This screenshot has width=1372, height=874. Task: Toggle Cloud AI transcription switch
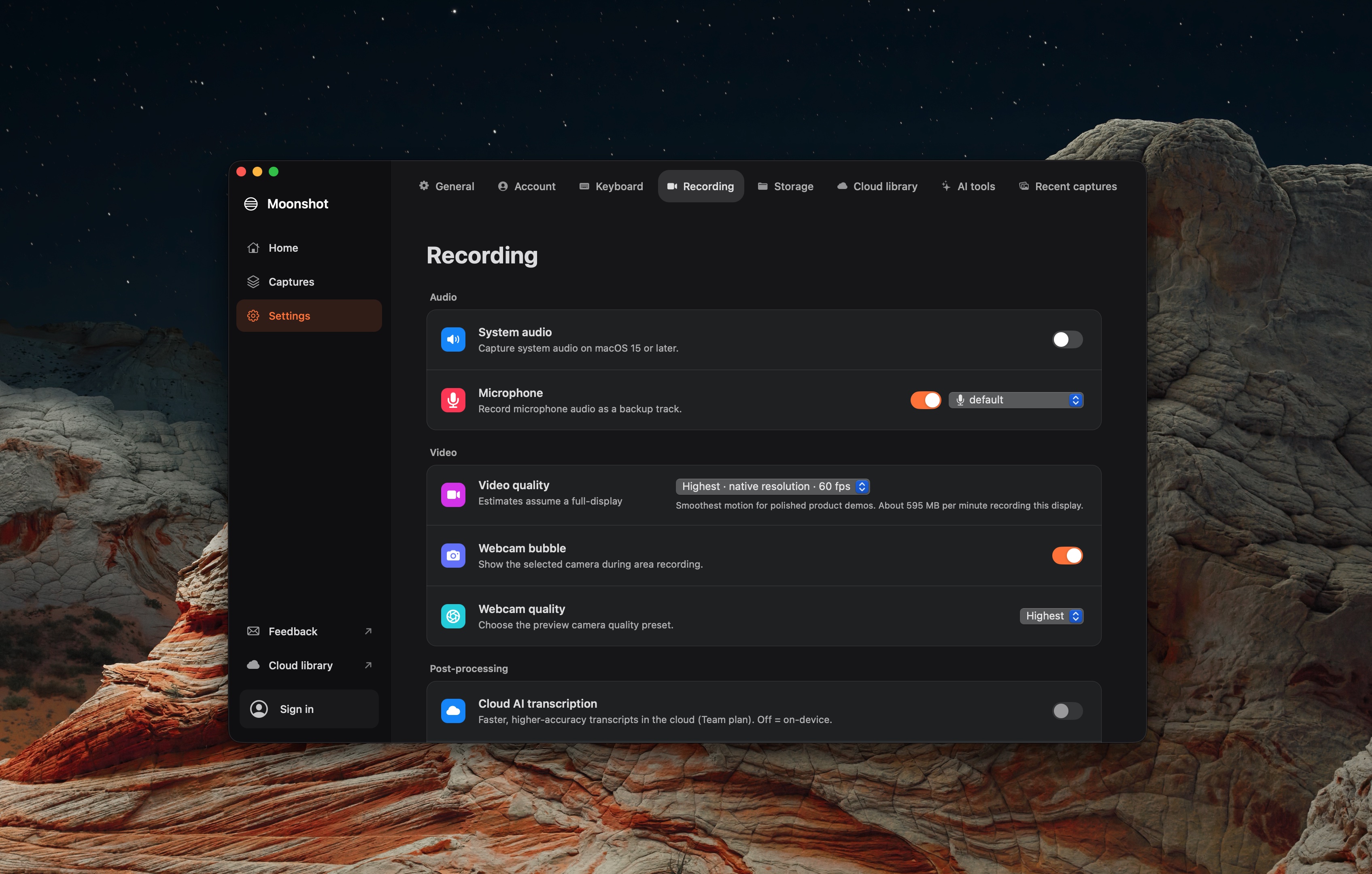(x=1067, y=711)
